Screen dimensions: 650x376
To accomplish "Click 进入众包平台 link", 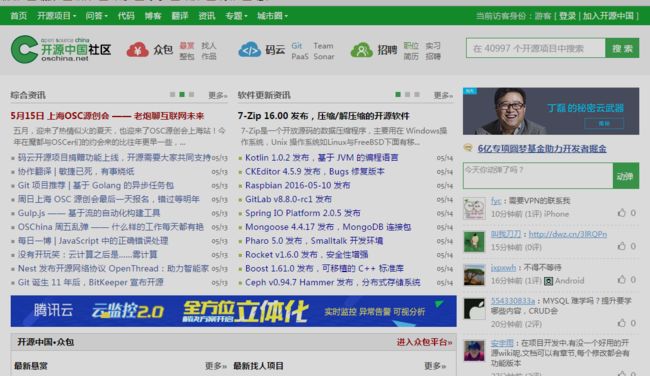I will (x=424, y=342).
